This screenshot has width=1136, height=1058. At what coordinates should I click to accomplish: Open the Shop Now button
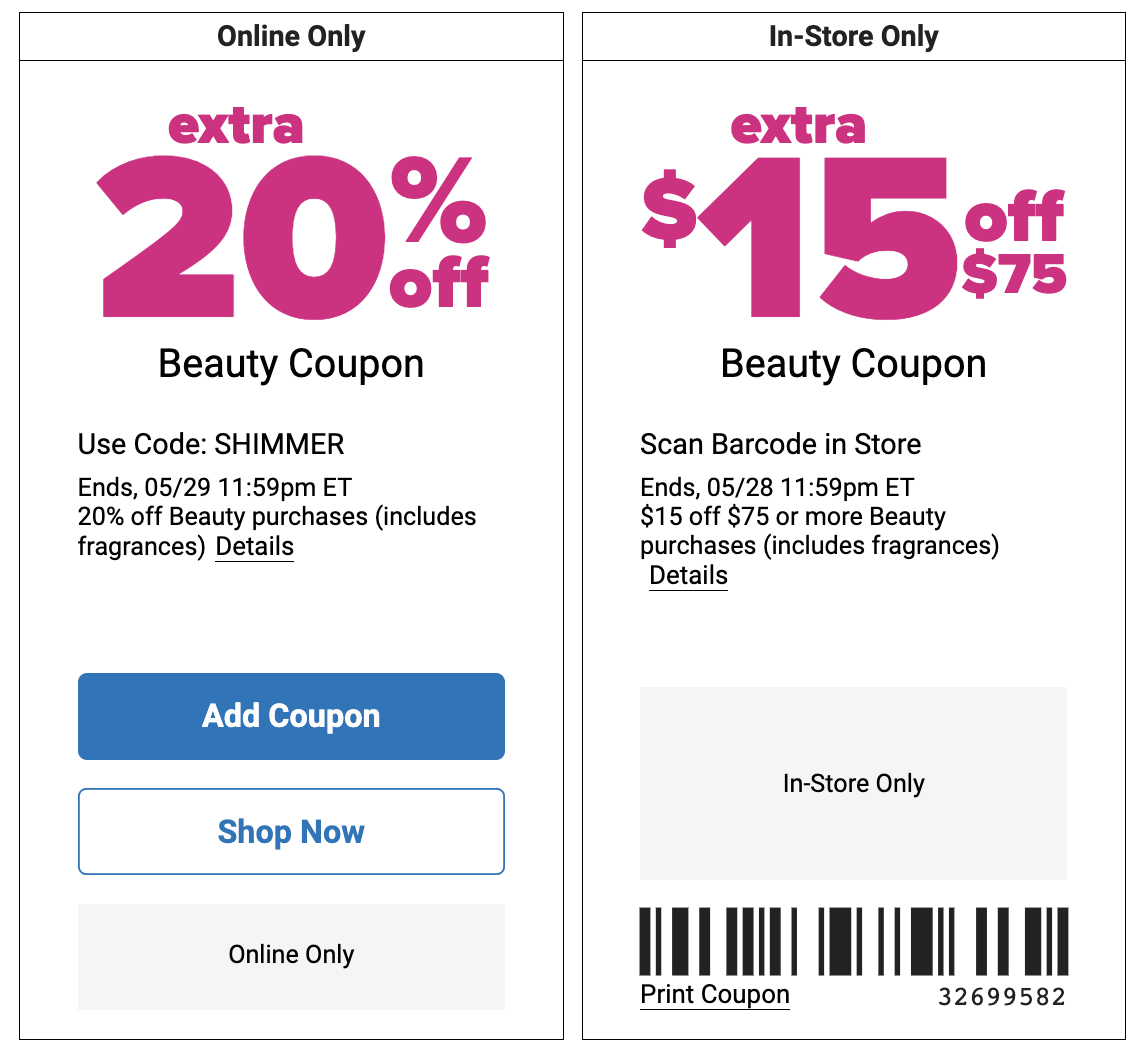[291, 831]
